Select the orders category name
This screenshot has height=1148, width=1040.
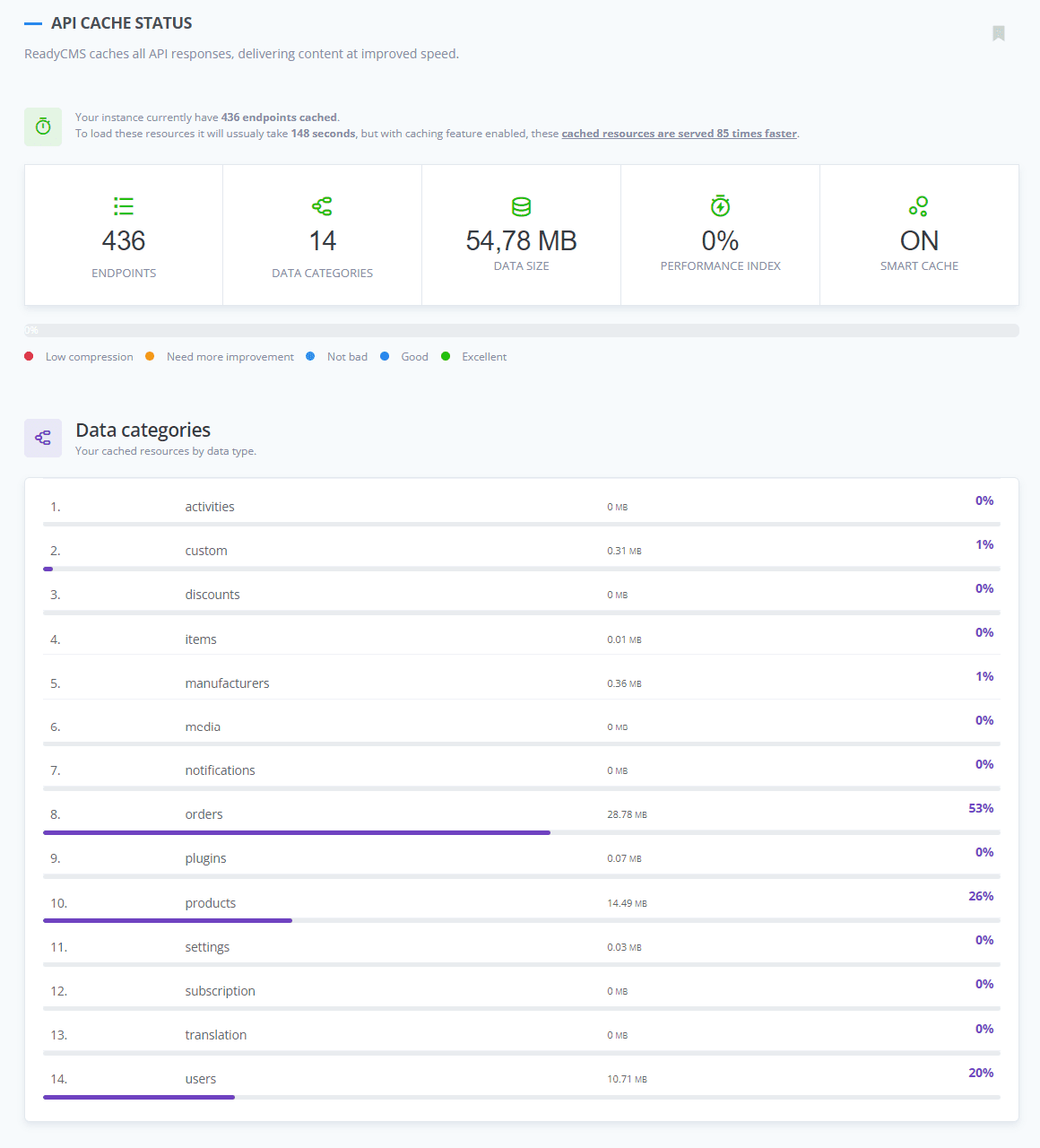click(x=204, y=814)
